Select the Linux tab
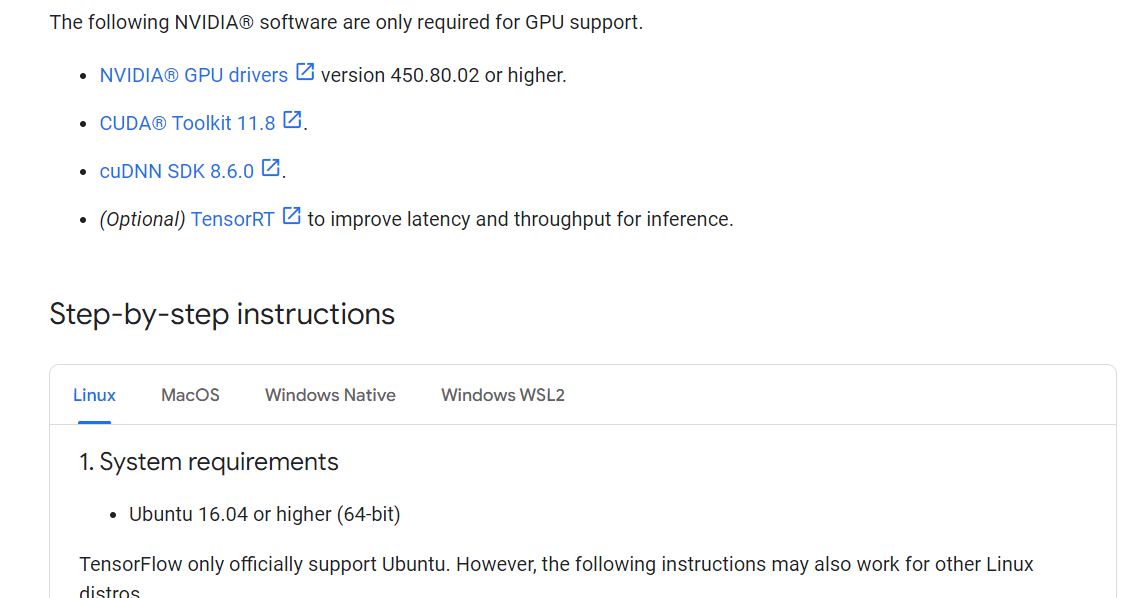The height and width of the screenshot is (598, 1125). [94, 395]
